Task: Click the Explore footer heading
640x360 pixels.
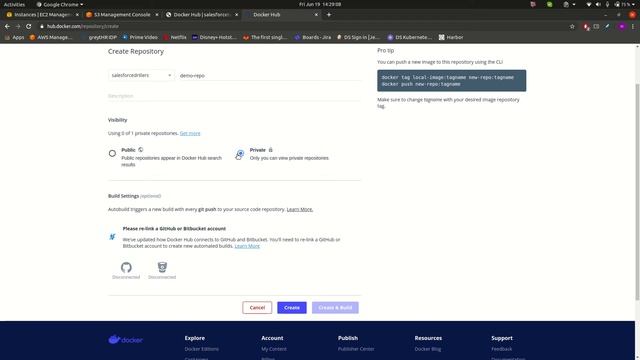Action: click(x=195, y=338)
